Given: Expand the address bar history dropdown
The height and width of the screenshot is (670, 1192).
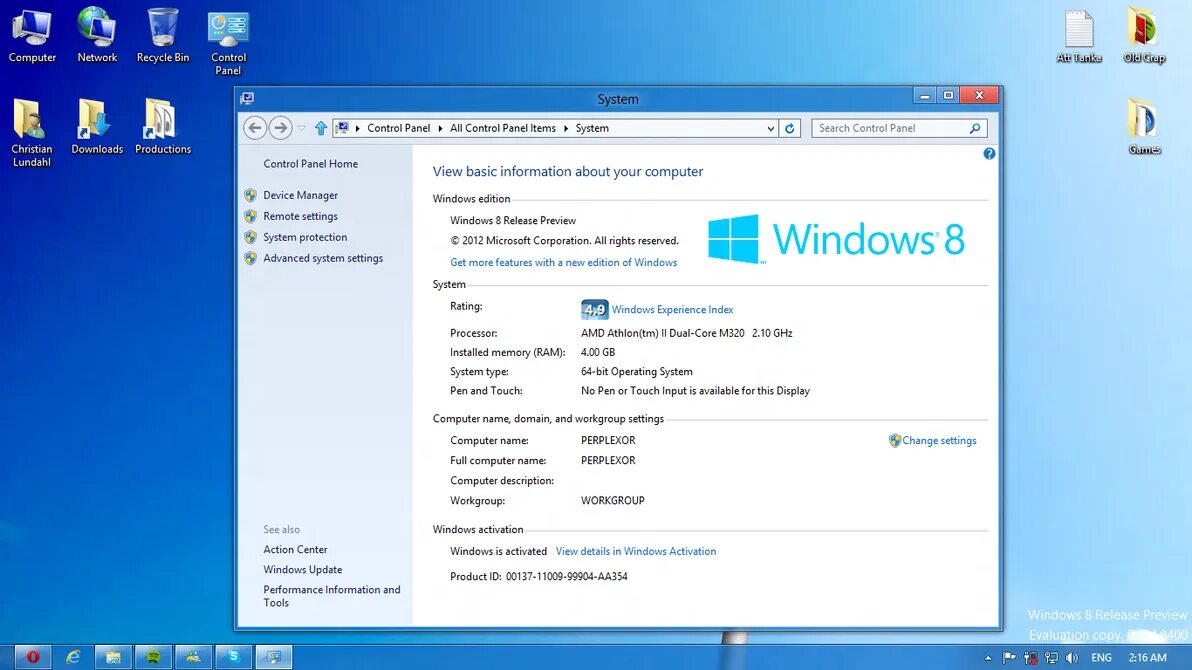Looking at the screenshot, I should [770, 129].
